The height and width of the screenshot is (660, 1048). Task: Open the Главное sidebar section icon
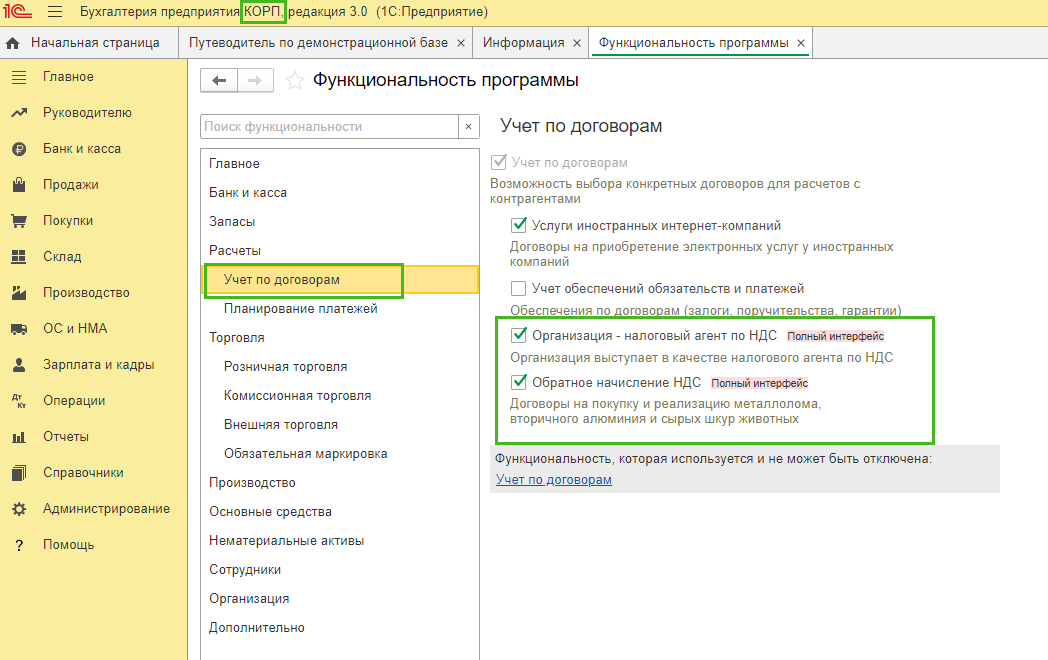point(19,77)
